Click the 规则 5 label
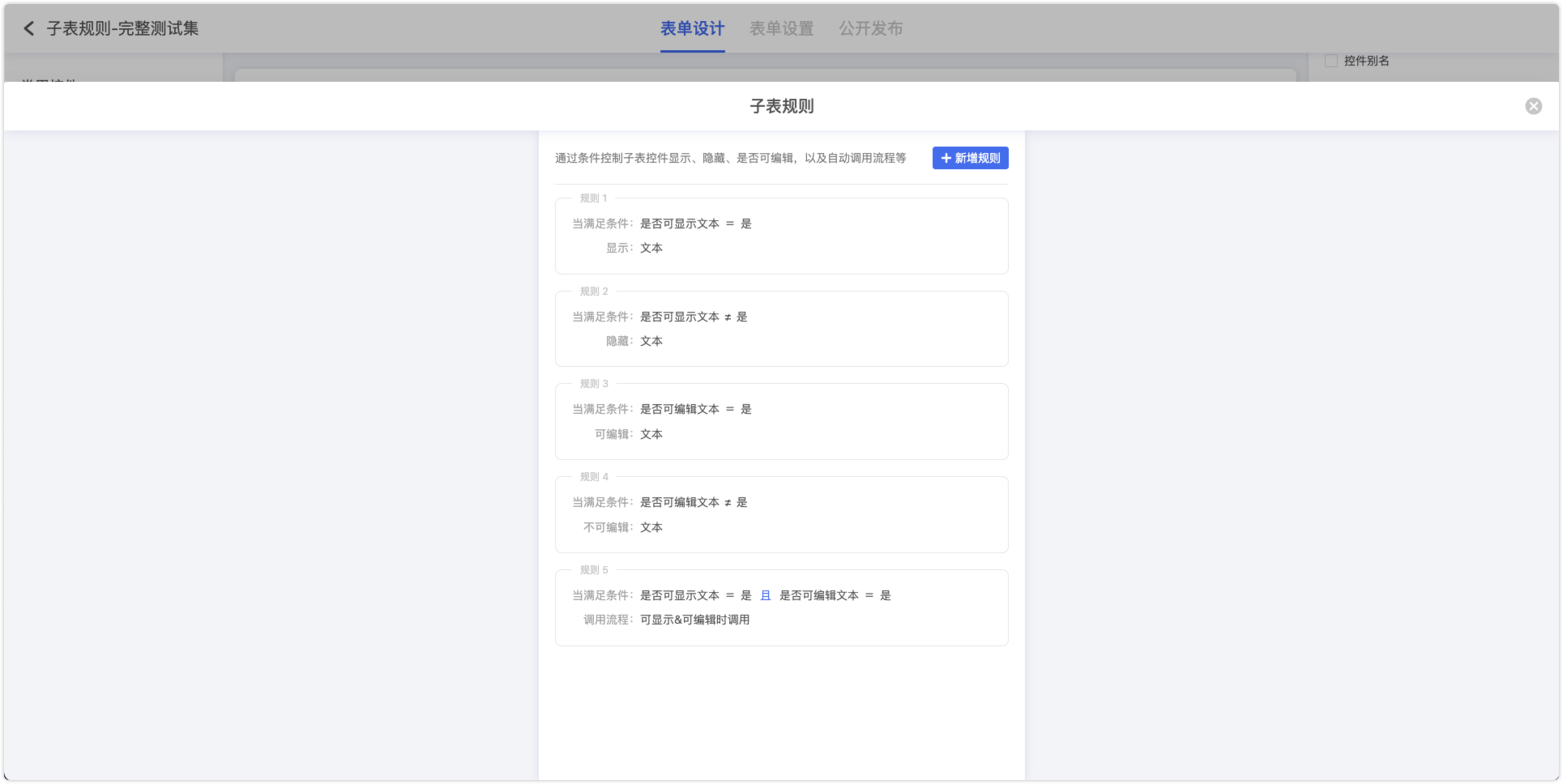The image size is (1563, 784). point(594,570)
